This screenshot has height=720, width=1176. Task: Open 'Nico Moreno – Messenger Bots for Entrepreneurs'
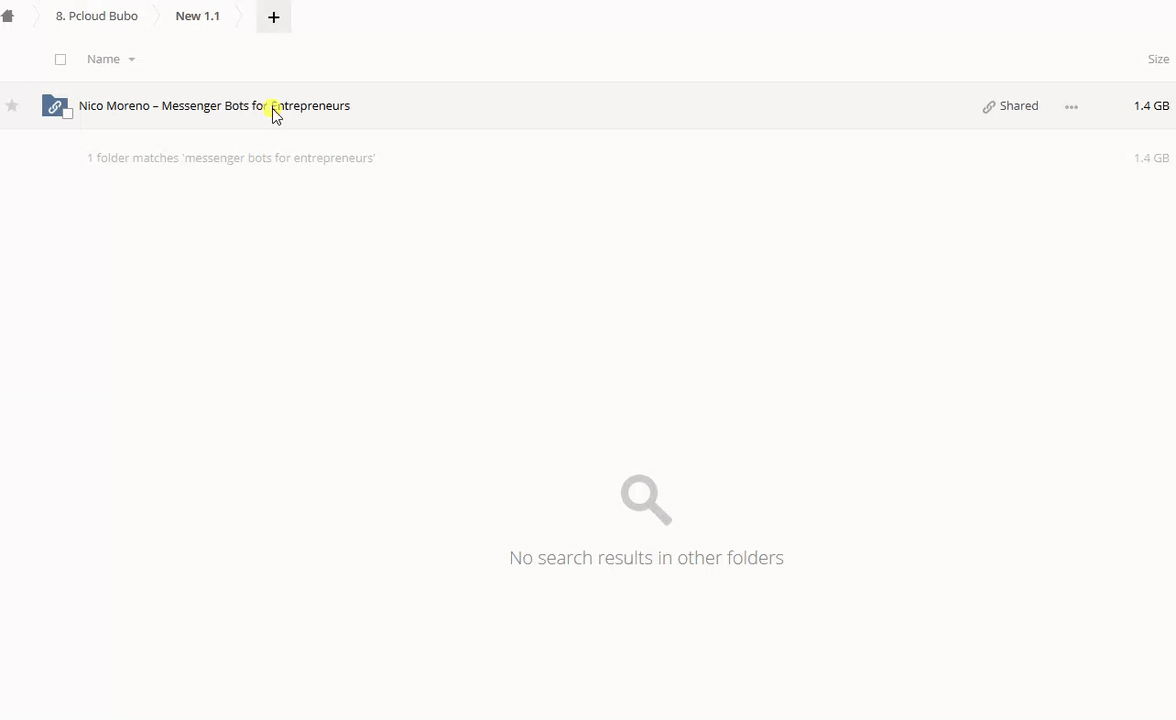214,106
